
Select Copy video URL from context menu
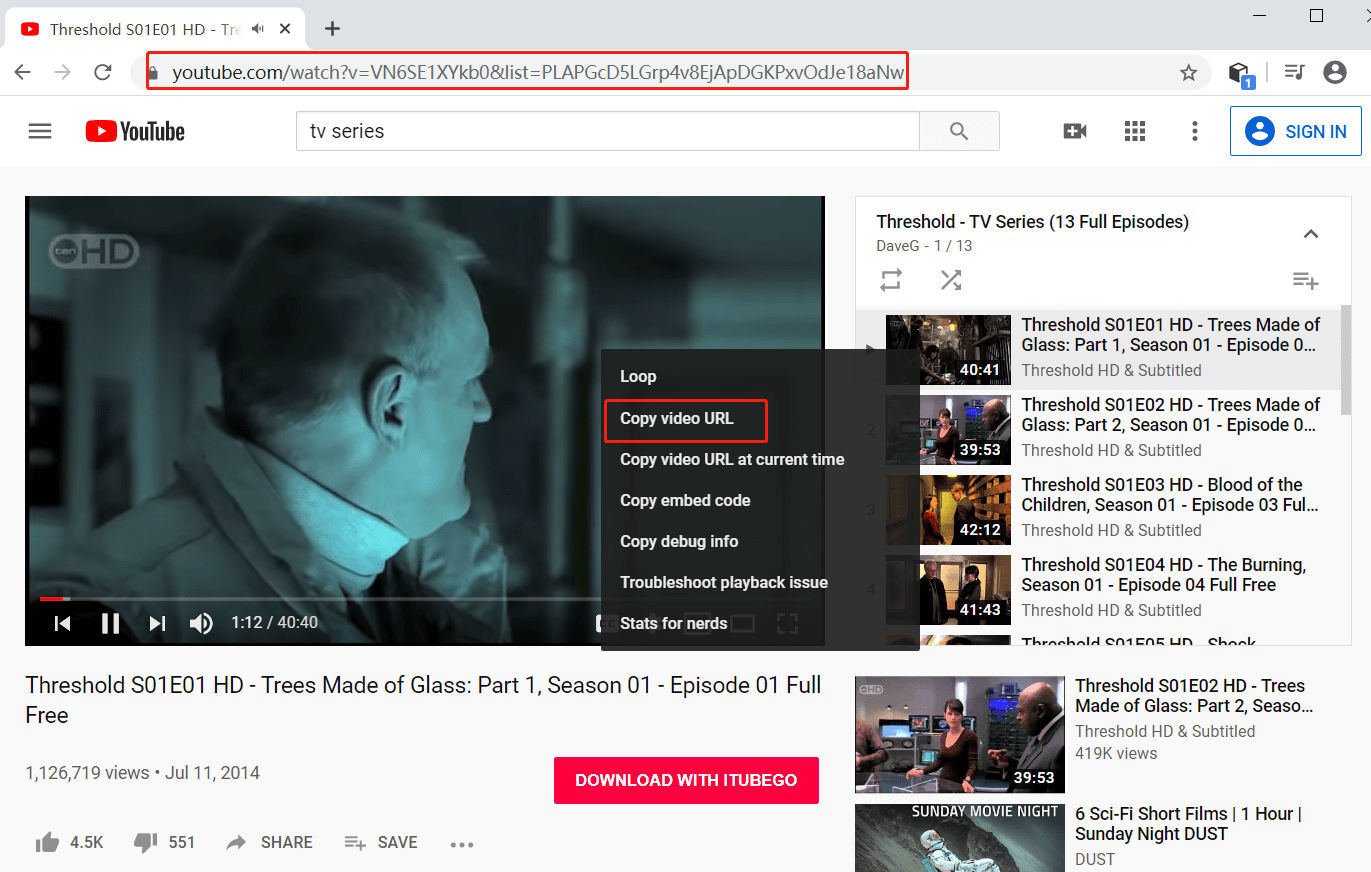(x=677, y=418)
